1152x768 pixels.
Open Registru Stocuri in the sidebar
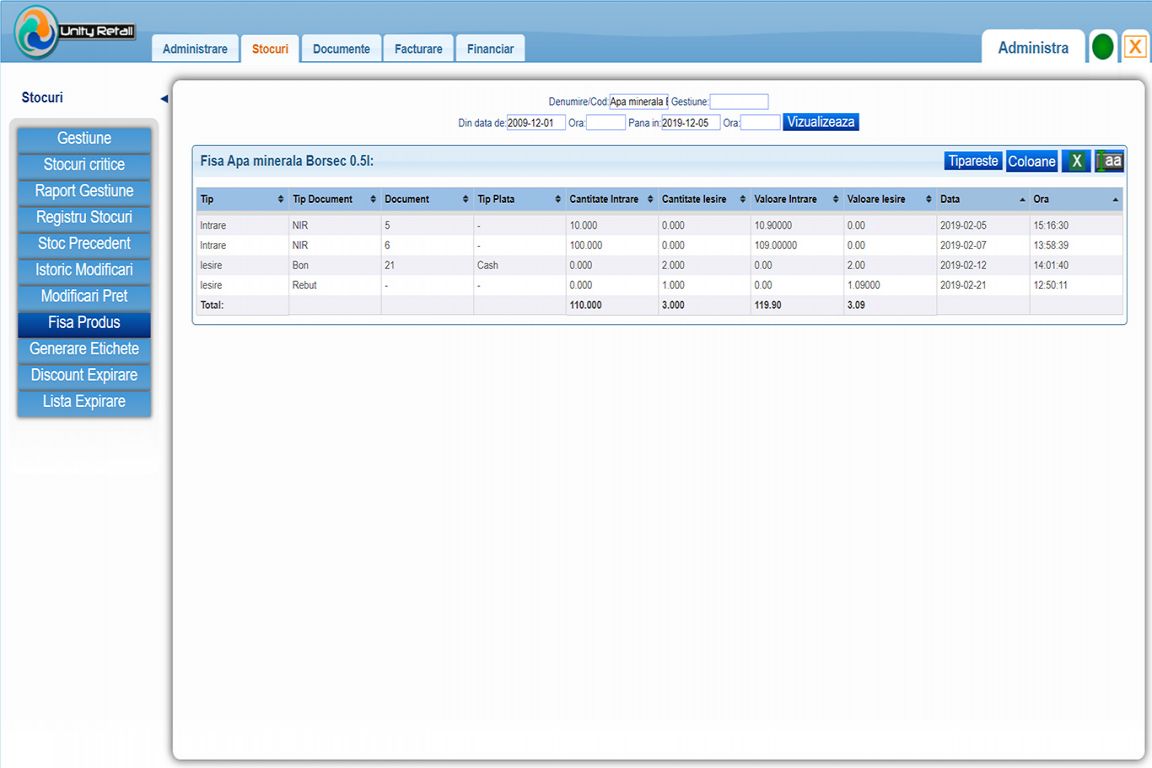[84, 218]
